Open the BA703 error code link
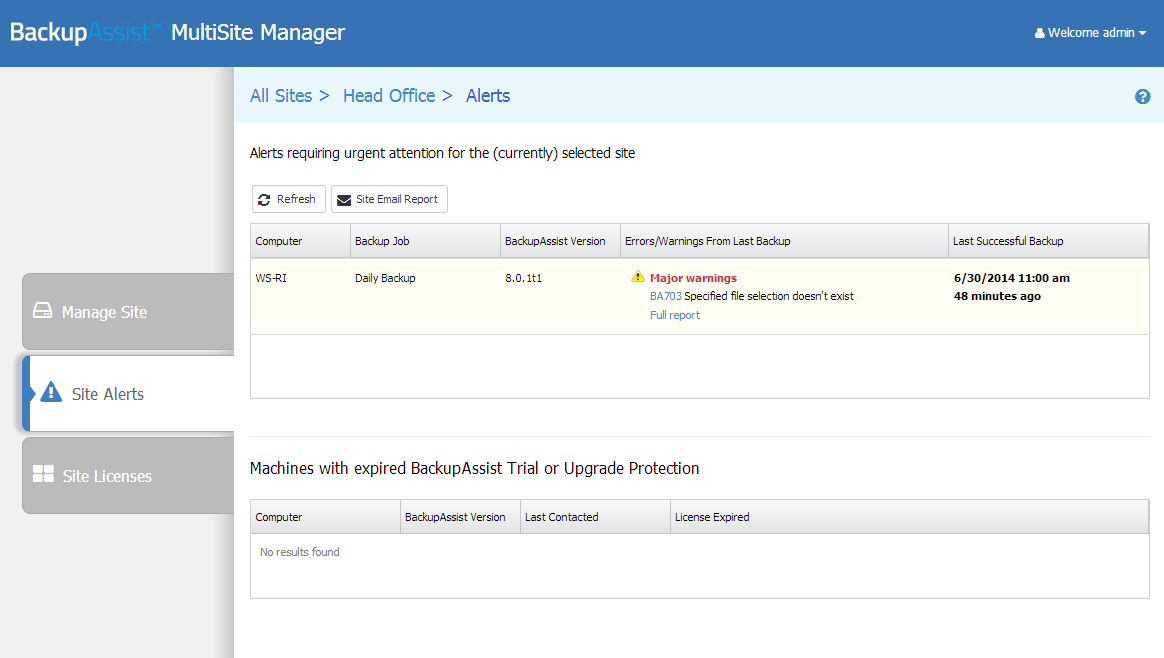 (665, 296)
